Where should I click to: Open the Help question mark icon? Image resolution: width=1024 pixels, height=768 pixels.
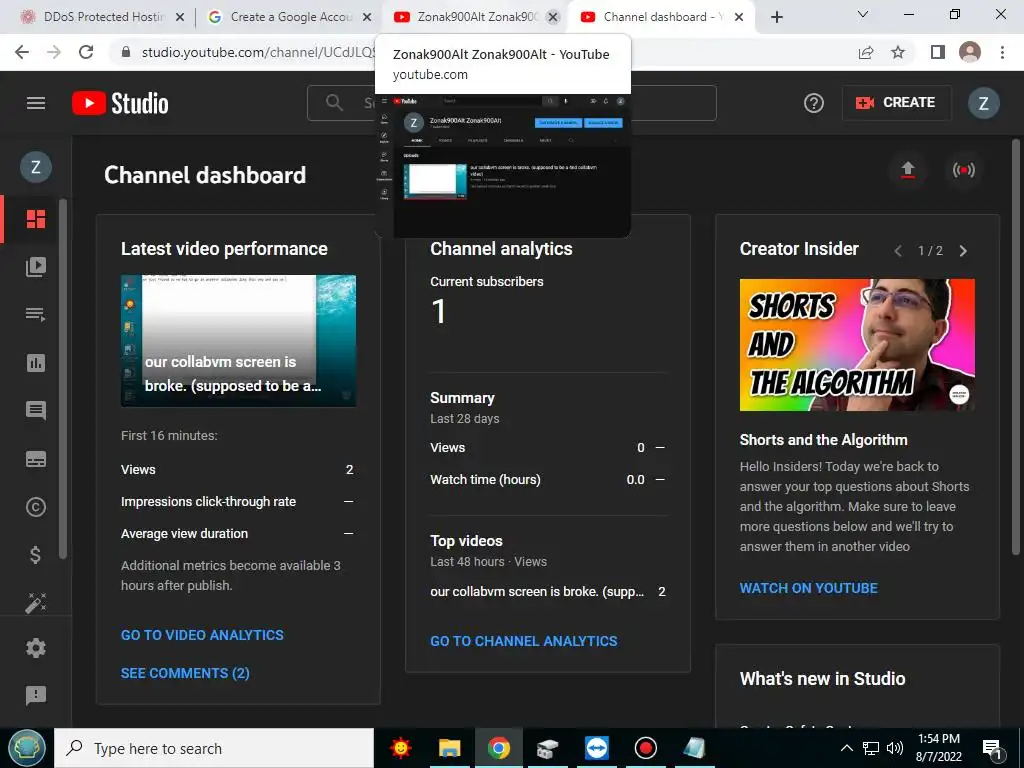[x=813, y=103]
